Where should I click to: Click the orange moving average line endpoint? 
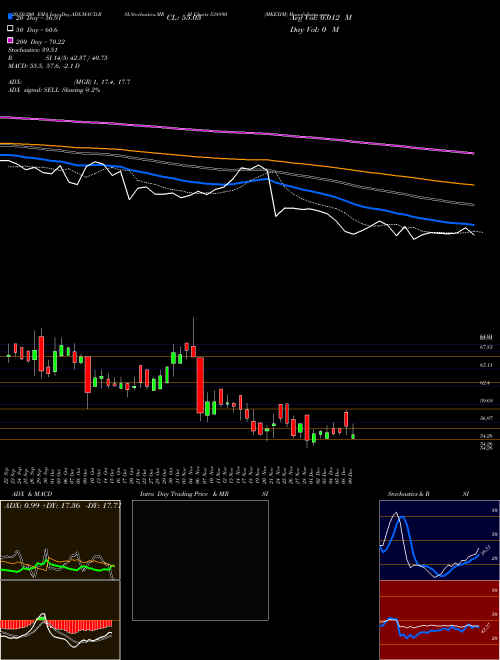tap(474, 185)
